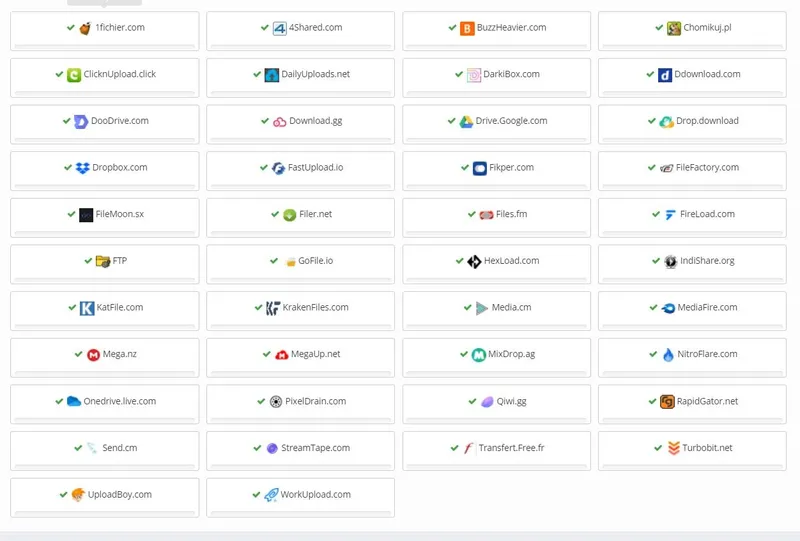Image resolution: width=800 pixels, height=541 pixels.
Task: Click the FileFactory.com icon
Action: coord(666,168)
